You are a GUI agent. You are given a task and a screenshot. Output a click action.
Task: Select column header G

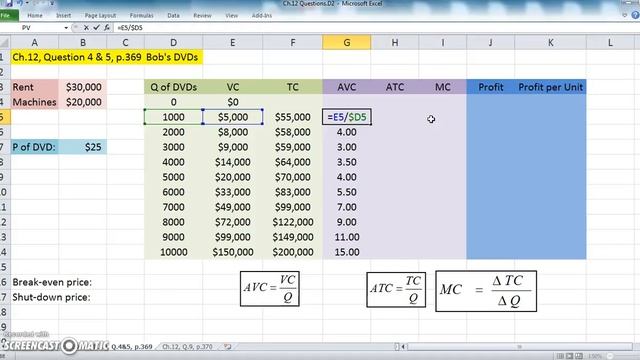(347, 42)
